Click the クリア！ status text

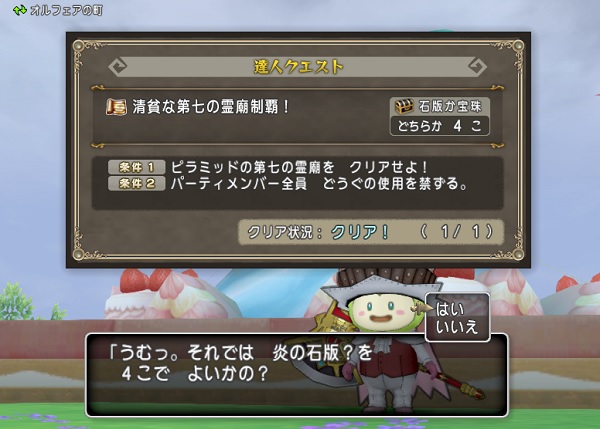click(x=360, y=232)
